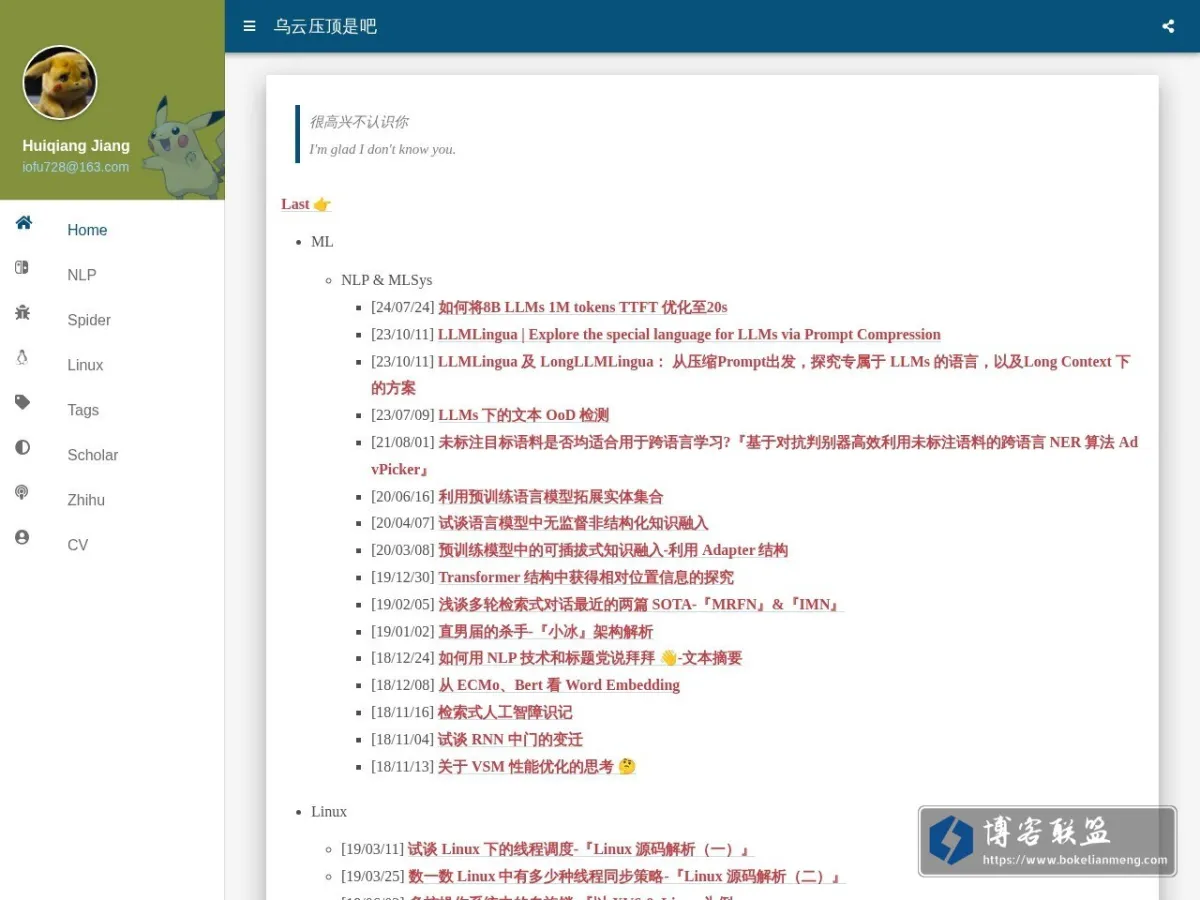This screenshot has width=1200, height=900.
Task: Open 试谈语言模型中无监督非结构化知识融入 article
Action: [573, 523]
